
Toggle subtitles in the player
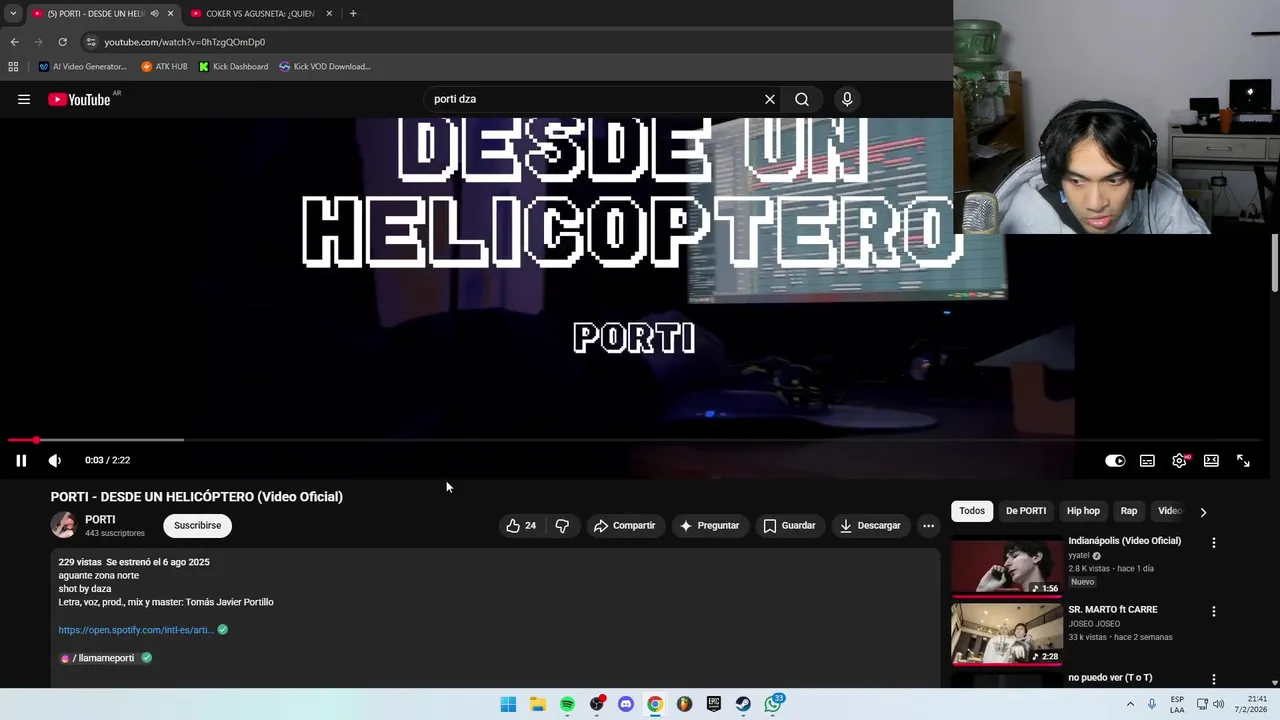pos(1147,460)
